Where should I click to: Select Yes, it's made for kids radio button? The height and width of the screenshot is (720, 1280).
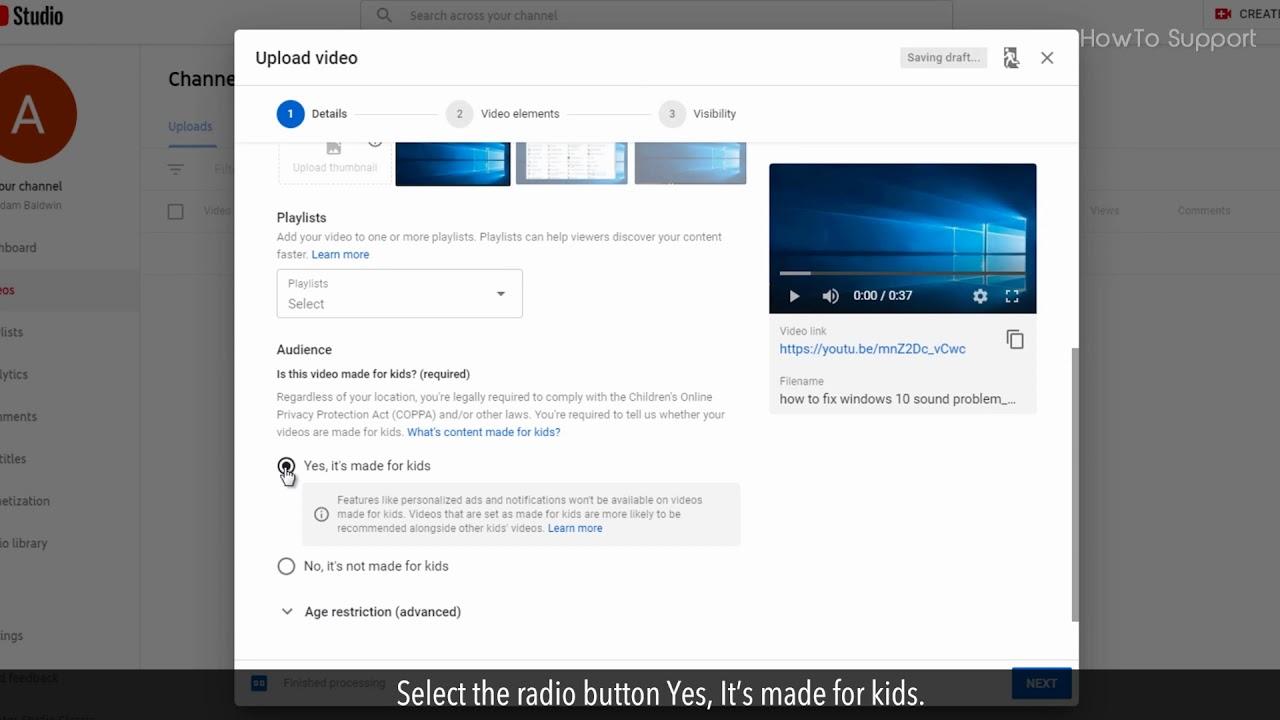click(x=286, y=466)
